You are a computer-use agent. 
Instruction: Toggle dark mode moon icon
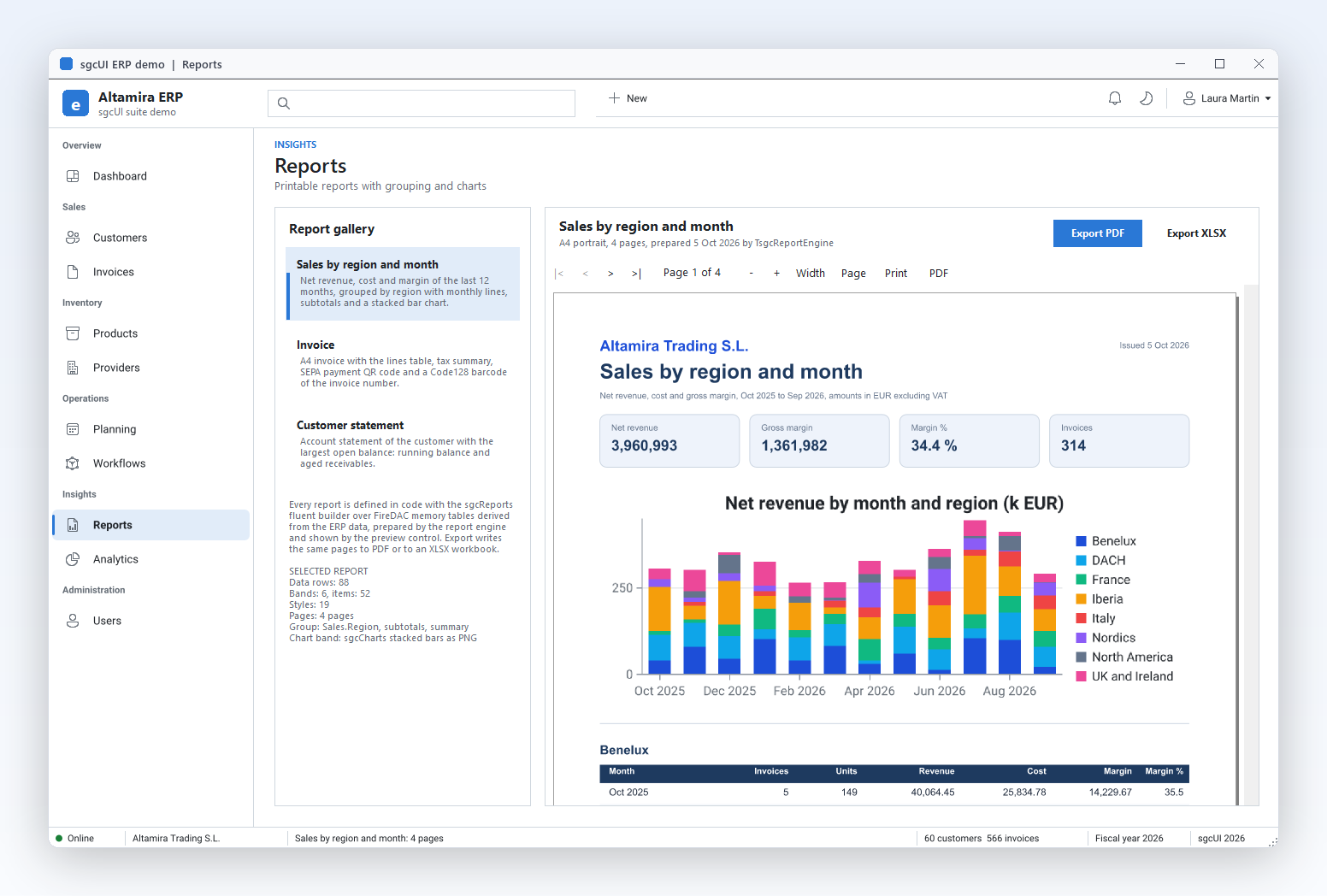coord(1147,98)
